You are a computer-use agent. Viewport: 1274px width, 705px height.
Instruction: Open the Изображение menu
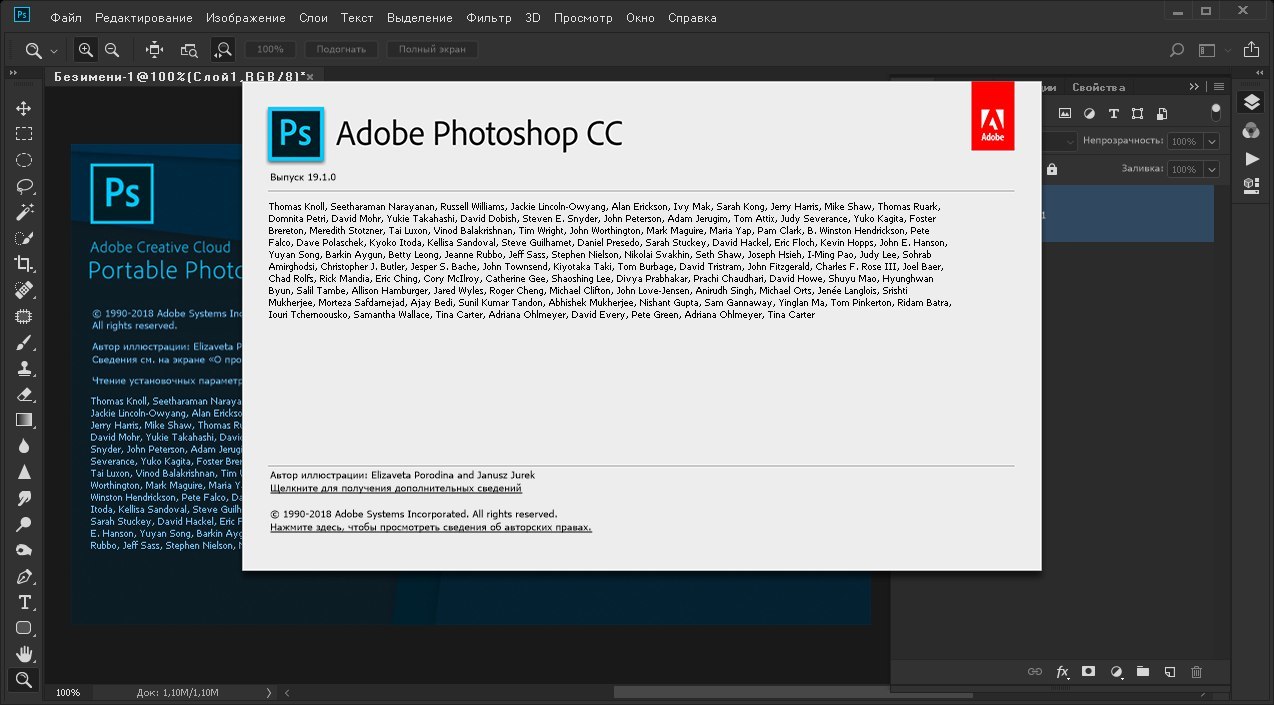246,18
